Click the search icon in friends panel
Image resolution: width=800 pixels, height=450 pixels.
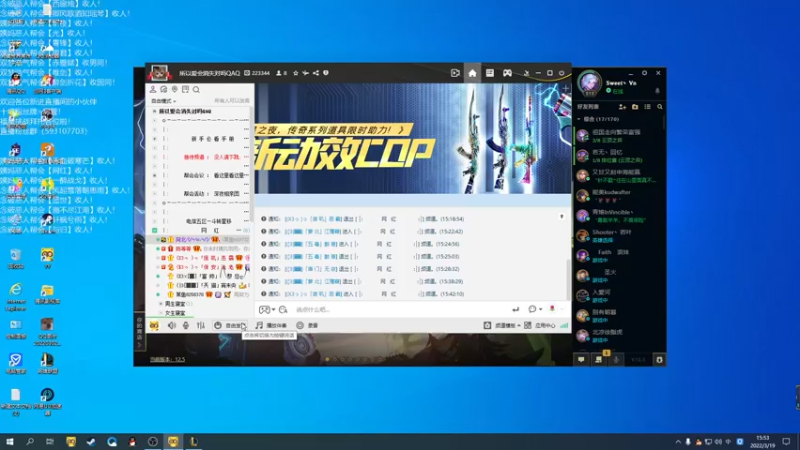(x=660, y=107)
